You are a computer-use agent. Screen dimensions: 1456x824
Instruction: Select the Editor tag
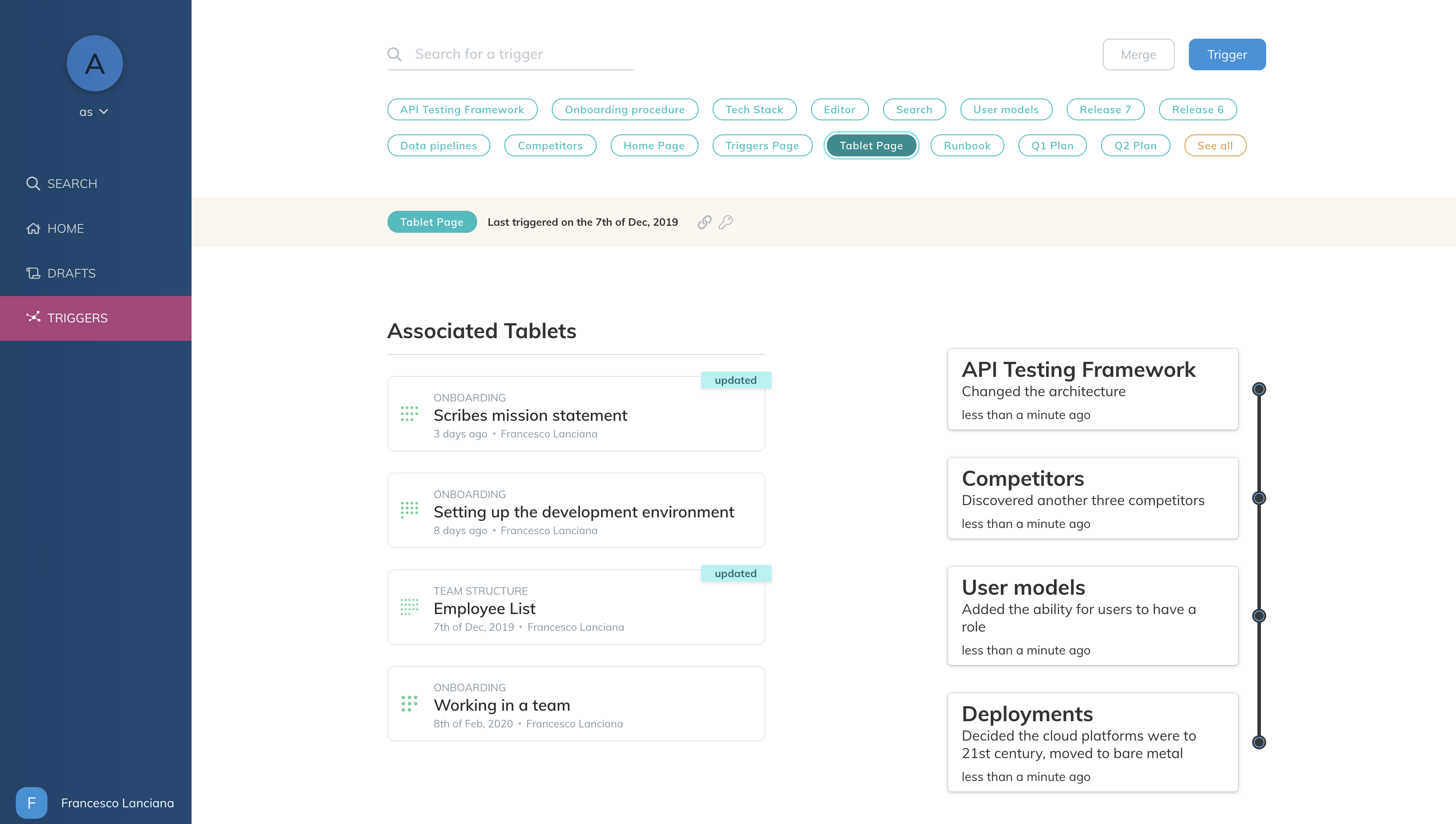[x=840, y=109]
